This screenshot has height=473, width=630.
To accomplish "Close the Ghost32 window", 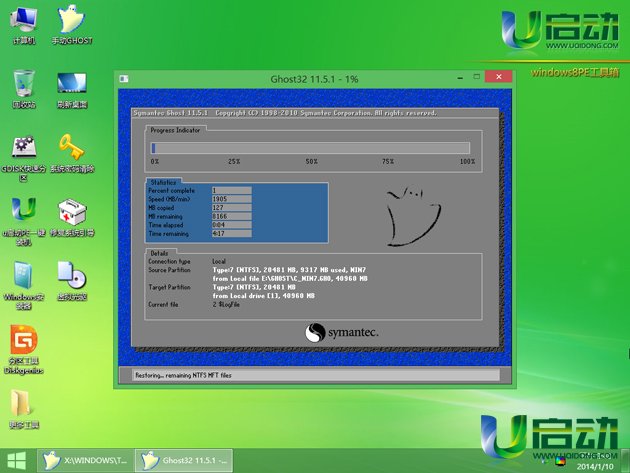I will (x=499, y=76).
